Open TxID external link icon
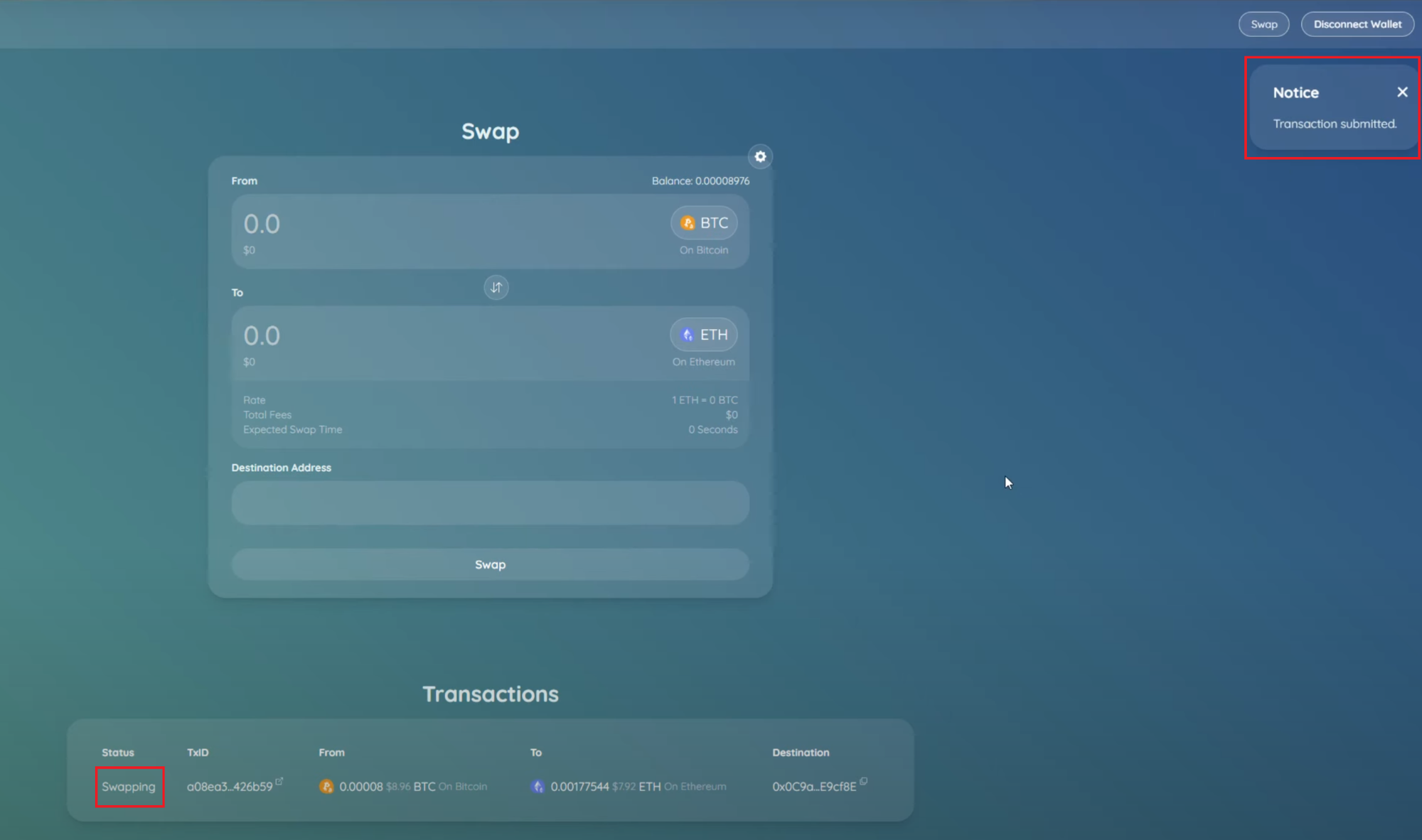1422x840 pixels. (279, 781)
